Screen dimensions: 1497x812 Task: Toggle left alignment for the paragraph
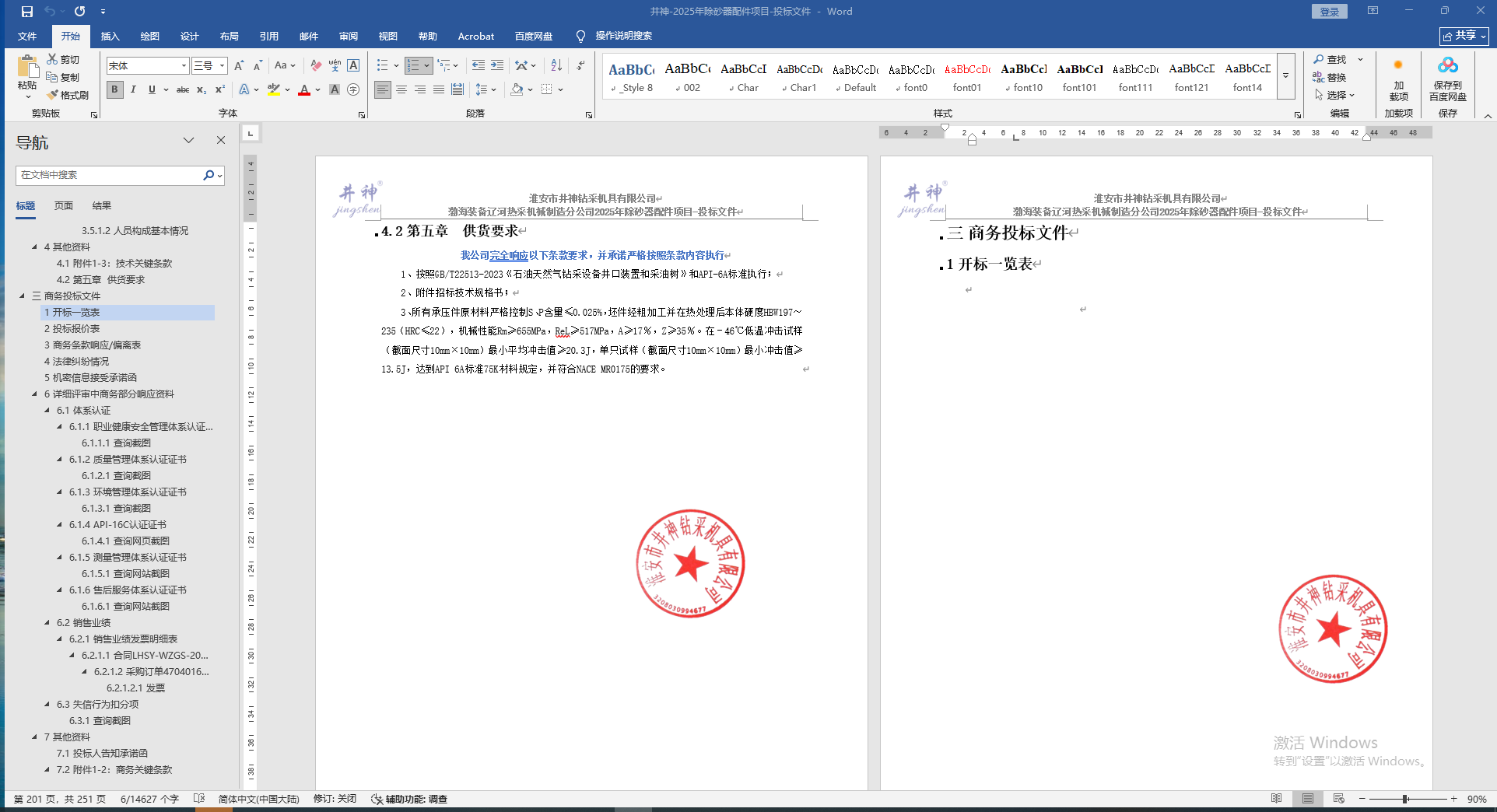pos(383,89)
